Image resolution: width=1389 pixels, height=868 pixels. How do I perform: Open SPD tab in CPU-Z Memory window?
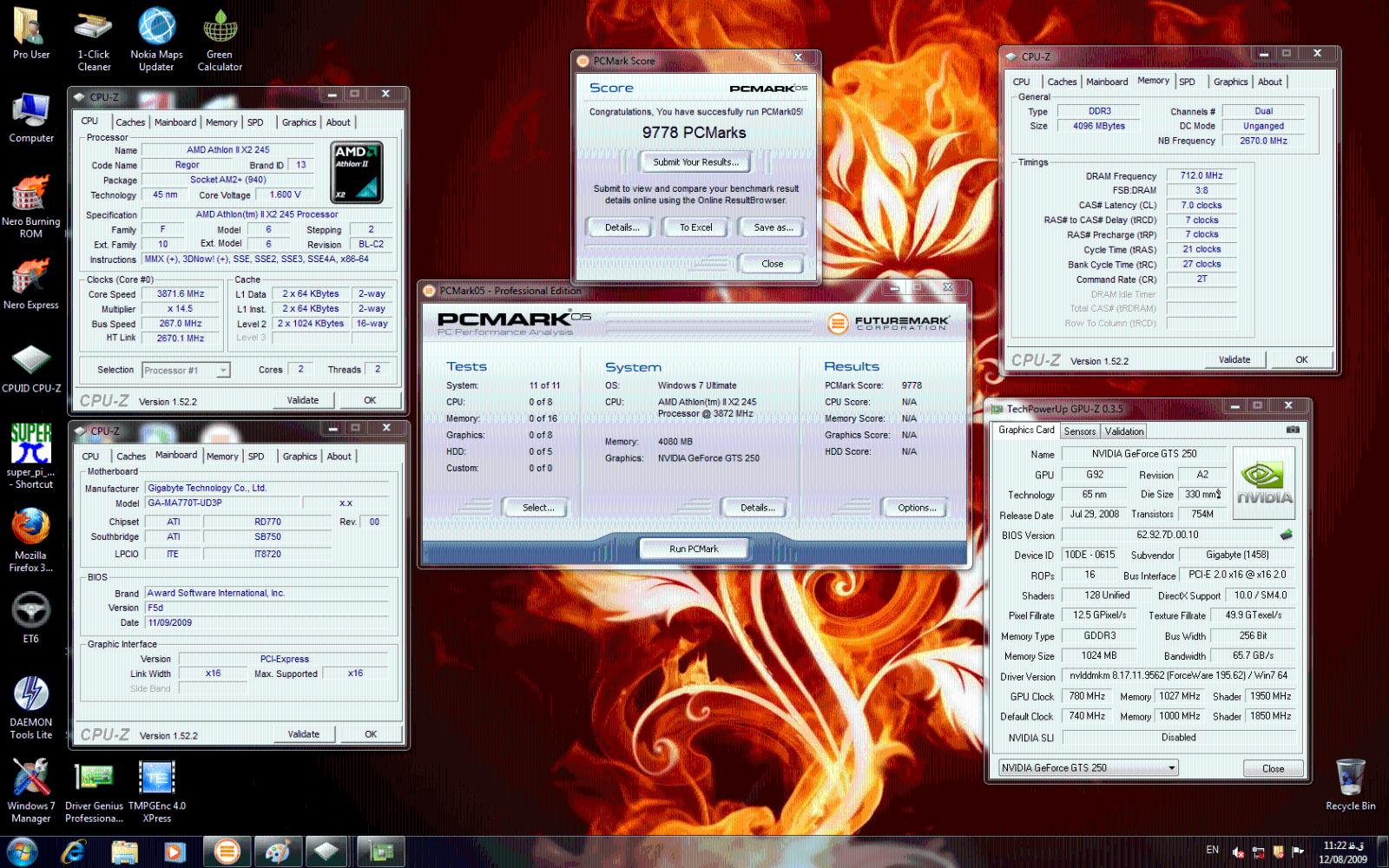click(x=1187, y=82)
